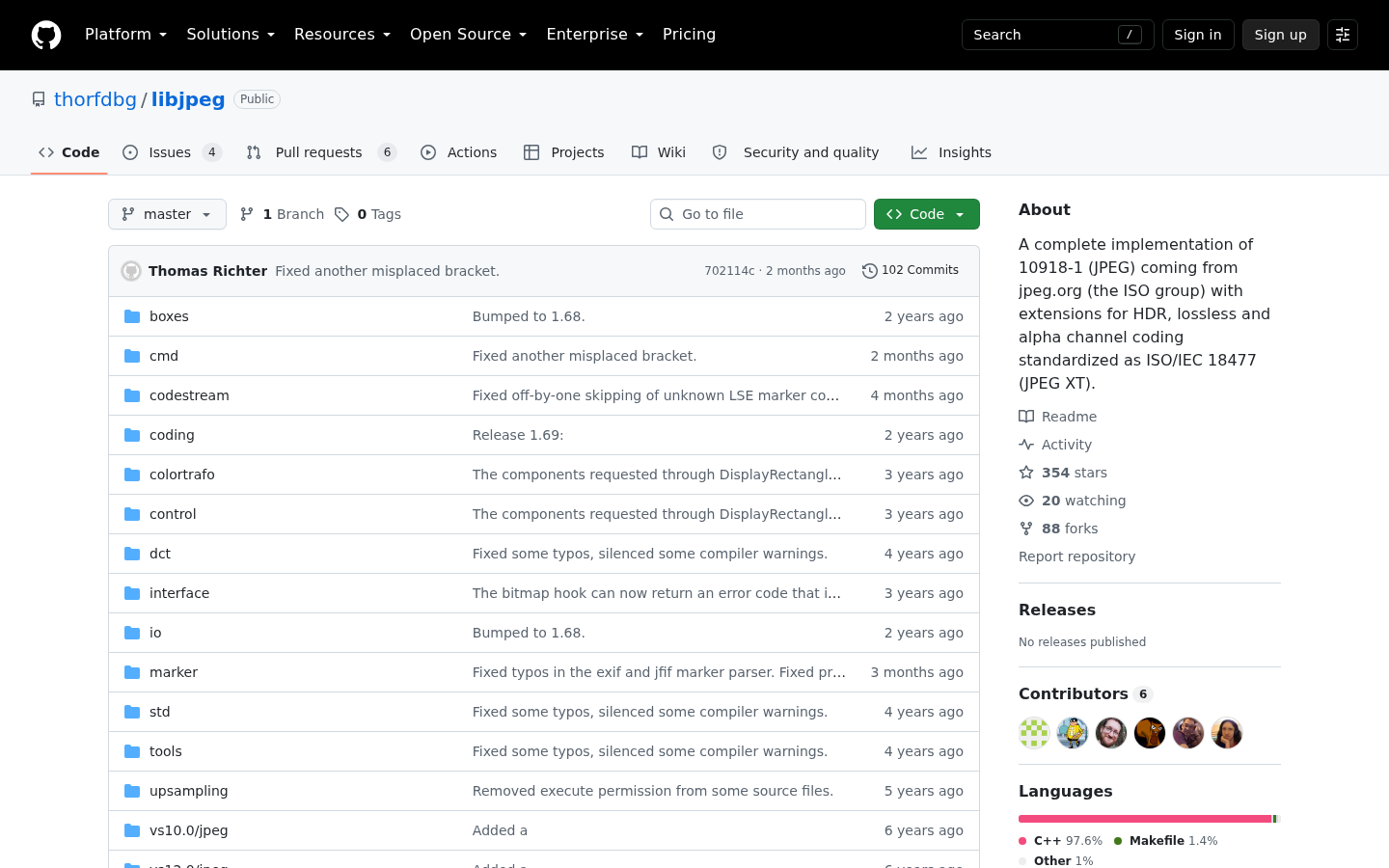Click the C++ 97.6% language entry
This screenshot has width=1389, height=868.
[x=1060, y=841]
